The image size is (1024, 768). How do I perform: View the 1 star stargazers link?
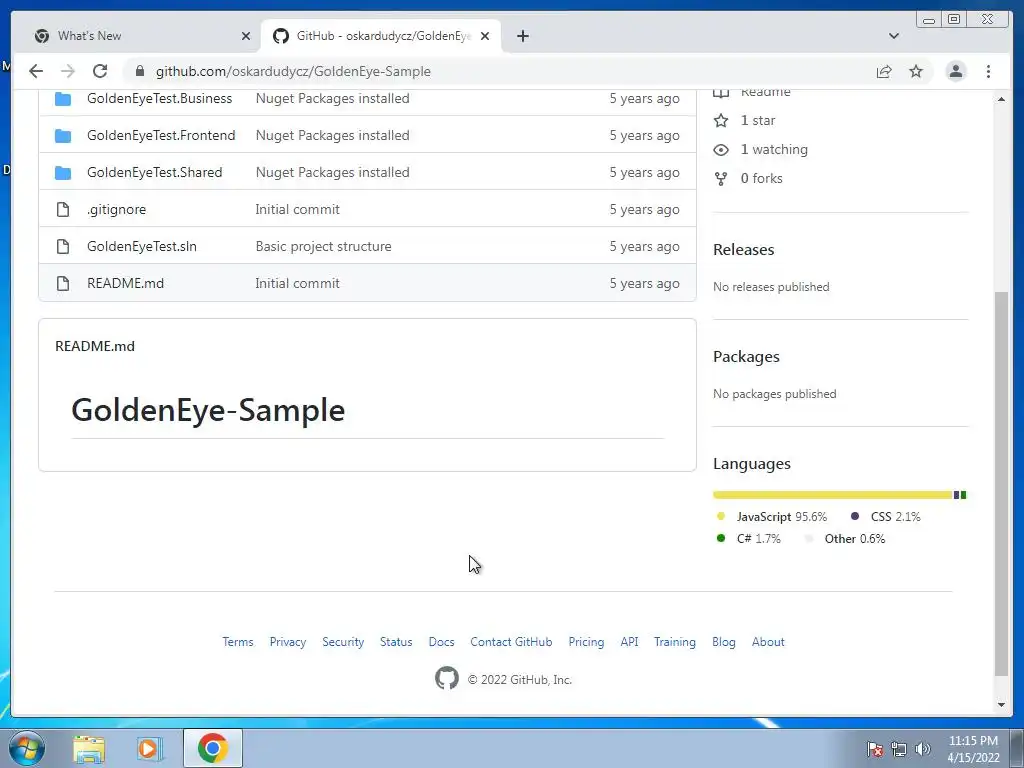point(758,120)
